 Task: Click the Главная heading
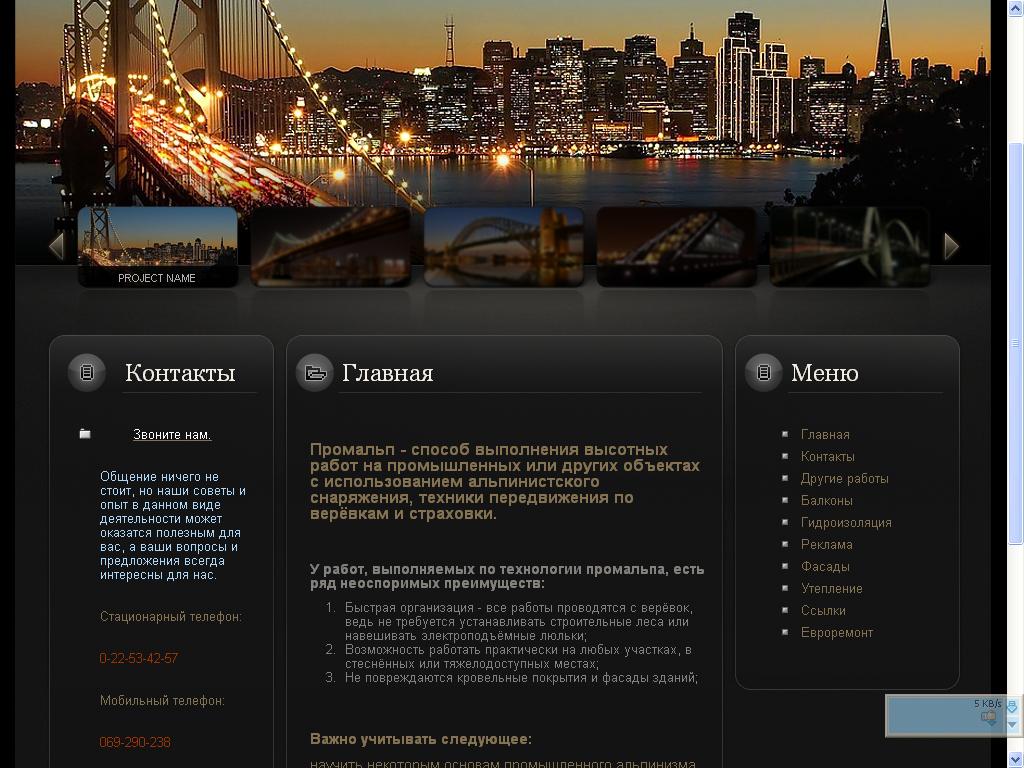[x=387, y=373]
